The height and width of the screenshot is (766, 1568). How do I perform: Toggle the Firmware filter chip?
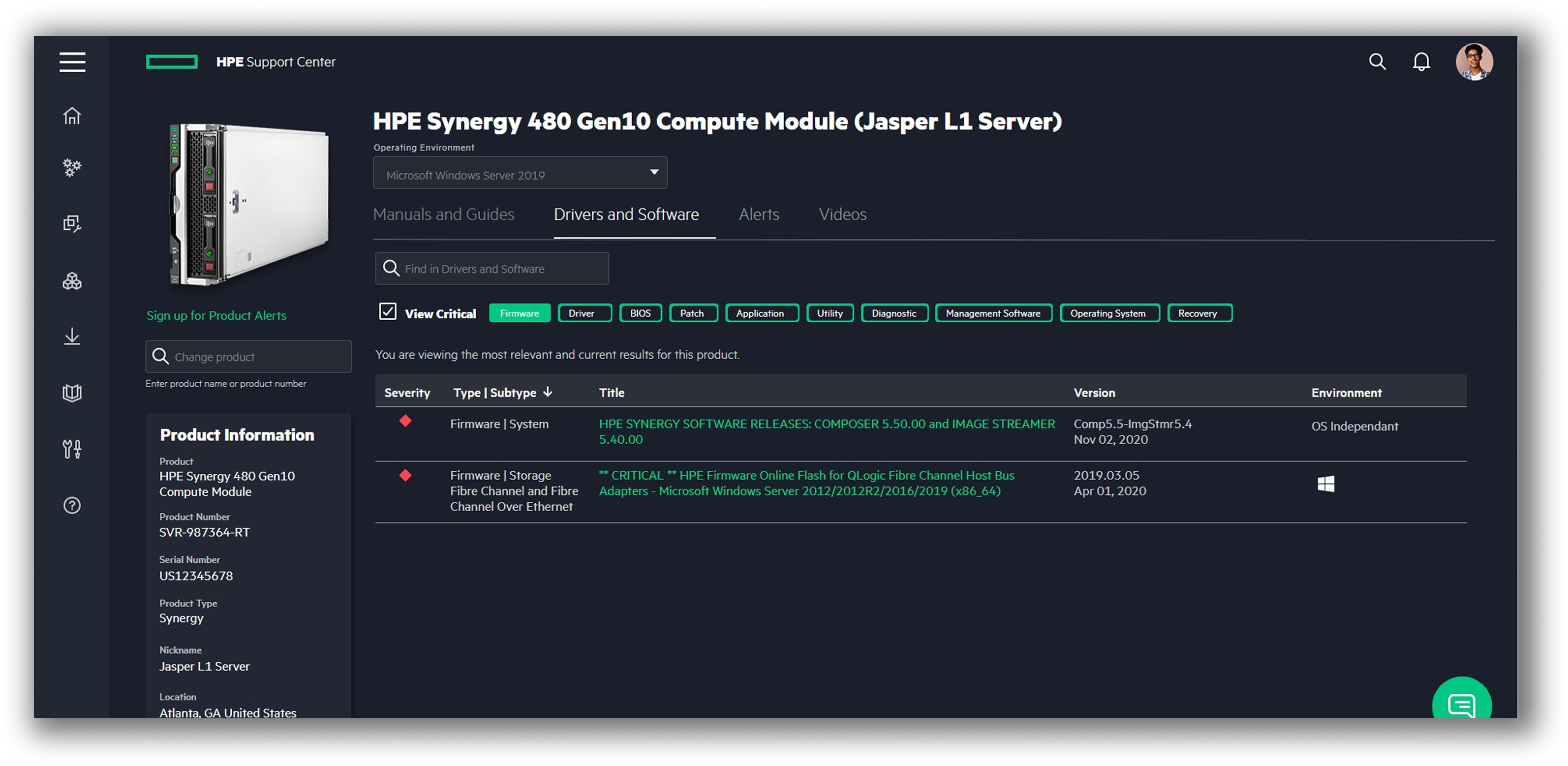(x=519, y=313)
